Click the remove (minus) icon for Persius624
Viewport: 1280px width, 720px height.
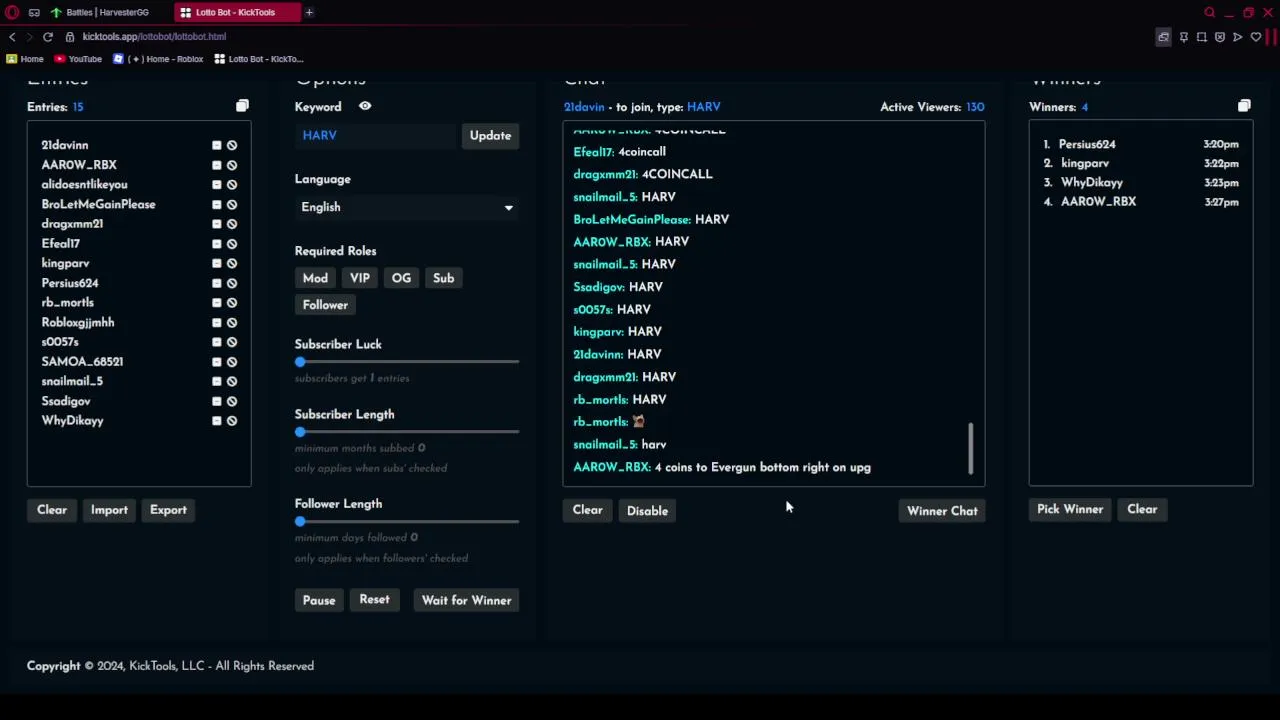click(216, 283)
